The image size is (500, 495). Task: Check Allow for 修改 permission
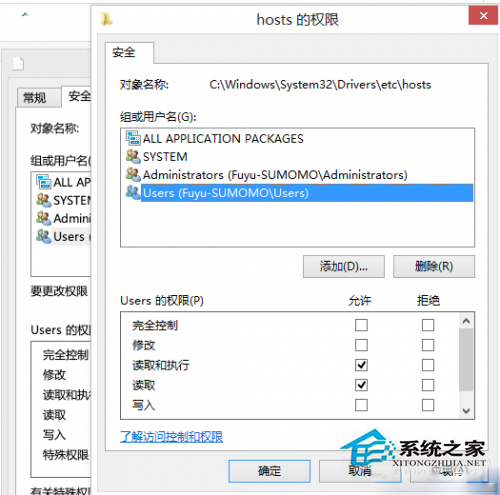tap(361, 345)
